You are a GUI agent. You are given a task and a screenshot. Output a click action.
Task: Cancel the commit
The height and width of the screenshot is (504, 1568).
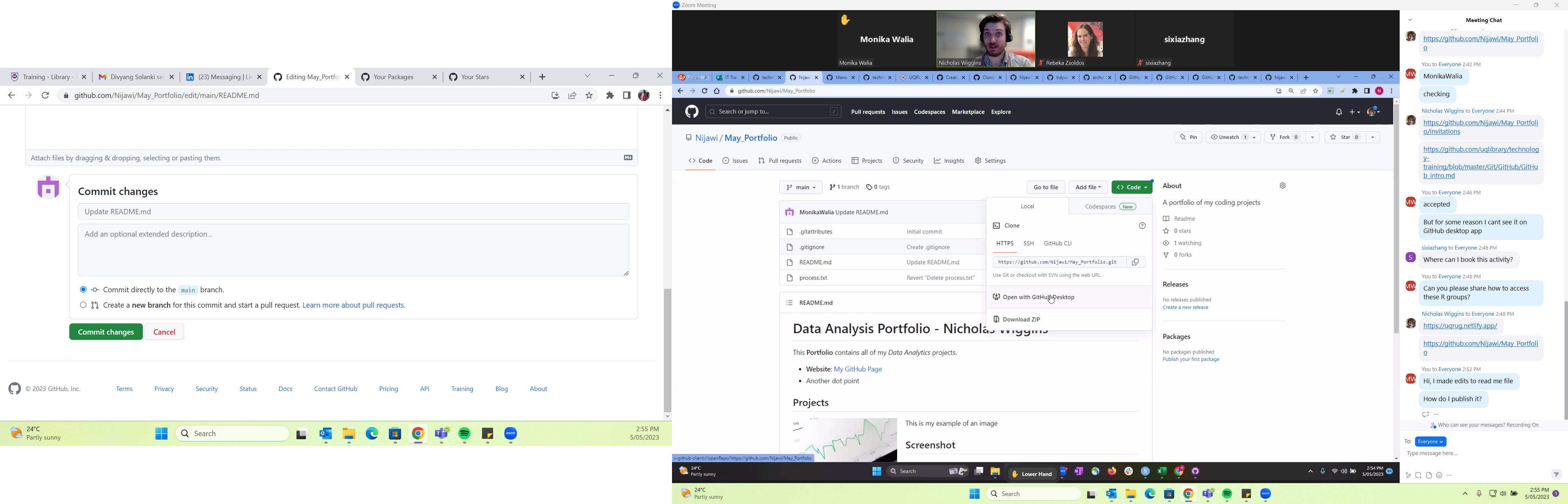(x=165, y=332)
